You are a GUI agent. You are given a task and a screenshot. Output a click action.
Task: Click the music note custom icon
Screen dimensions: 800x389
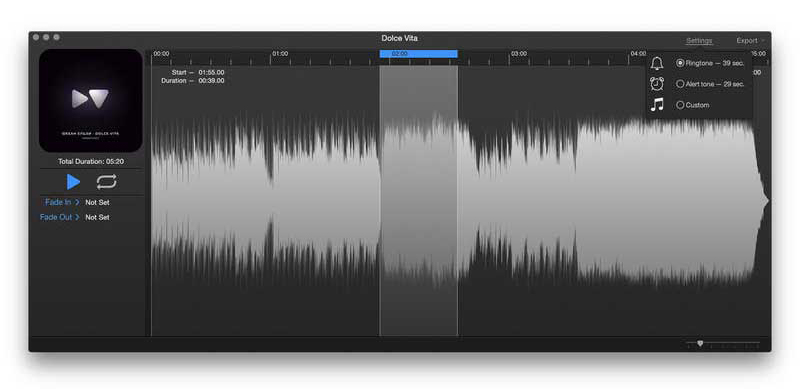(657, 105)
